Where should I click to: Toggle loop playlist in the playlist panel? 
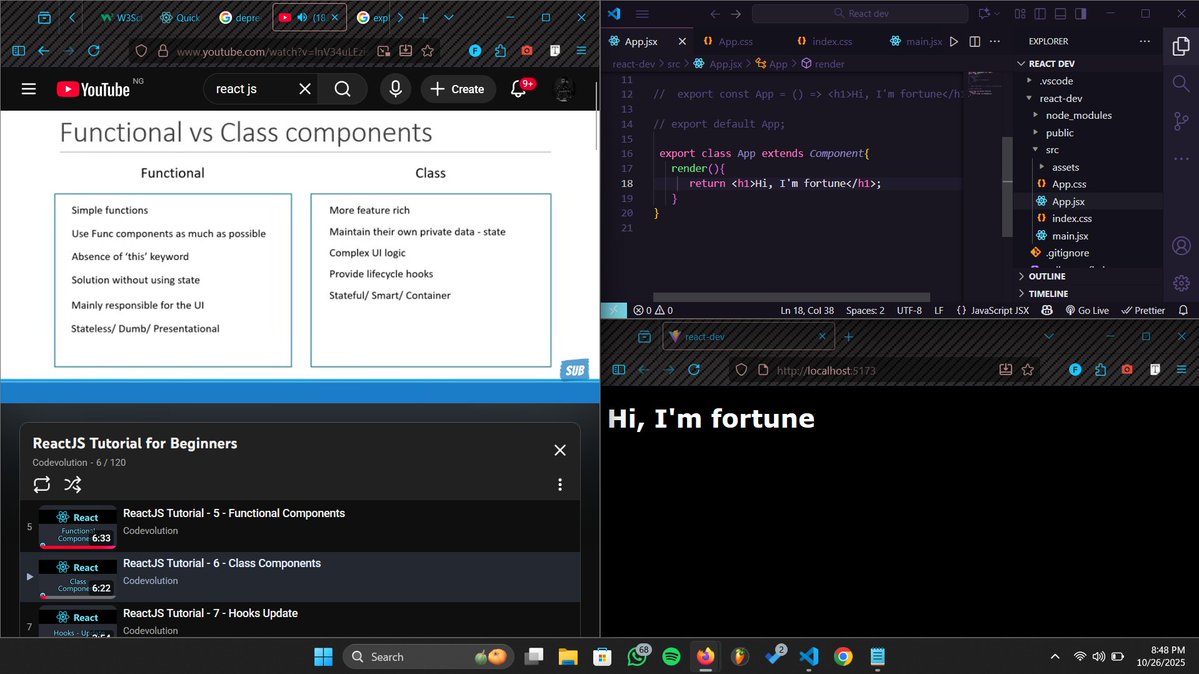[41, 484]
